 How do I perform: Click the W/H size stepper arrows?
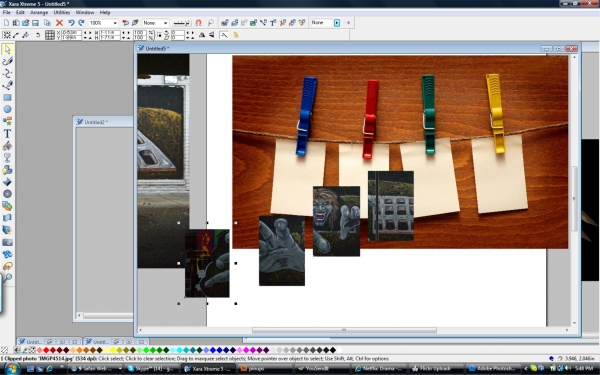126,35
